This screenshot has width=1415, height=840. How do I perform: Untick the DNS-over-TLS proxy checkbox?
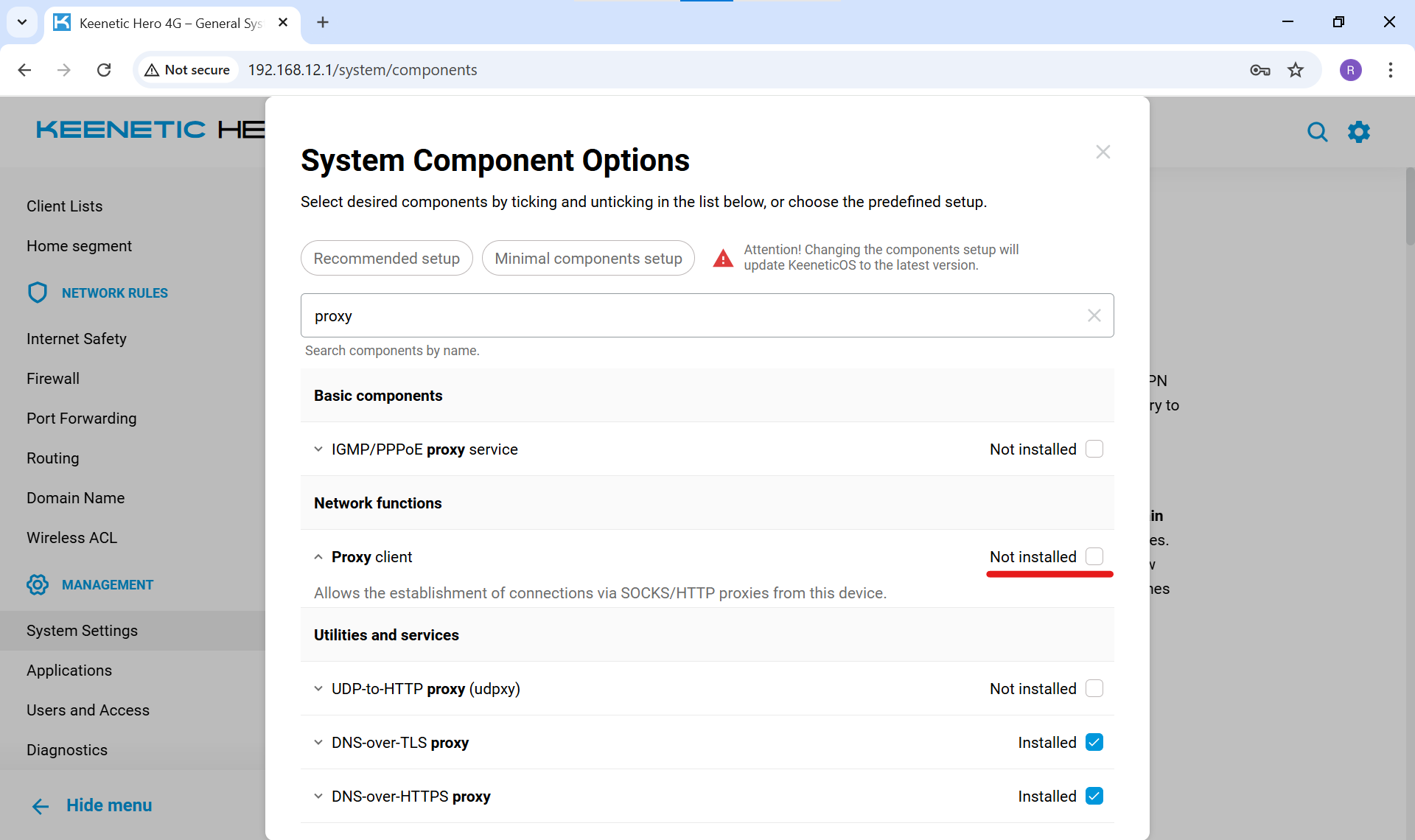click(1094, 742)
